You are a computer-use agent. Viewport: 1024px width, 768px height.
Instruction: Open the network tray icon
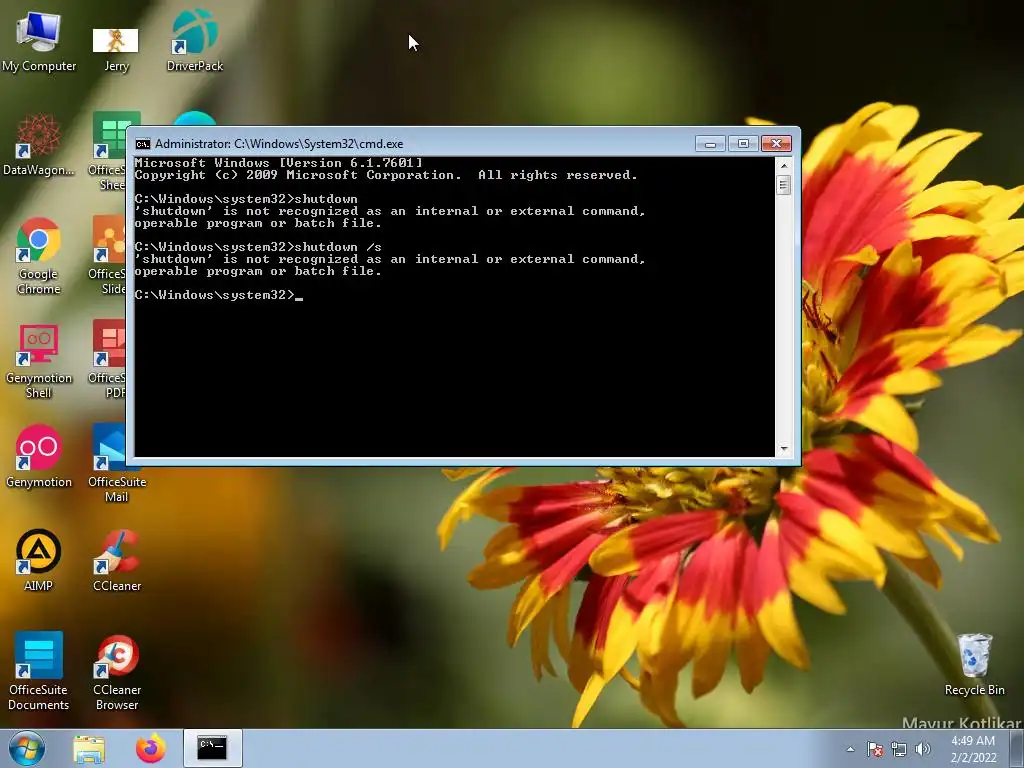click(899, 749)
